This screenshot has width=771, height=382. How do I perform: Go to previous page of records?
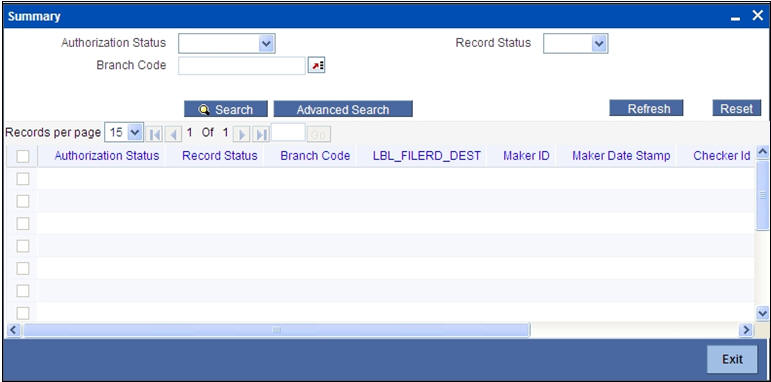click(x=173, y=134)
